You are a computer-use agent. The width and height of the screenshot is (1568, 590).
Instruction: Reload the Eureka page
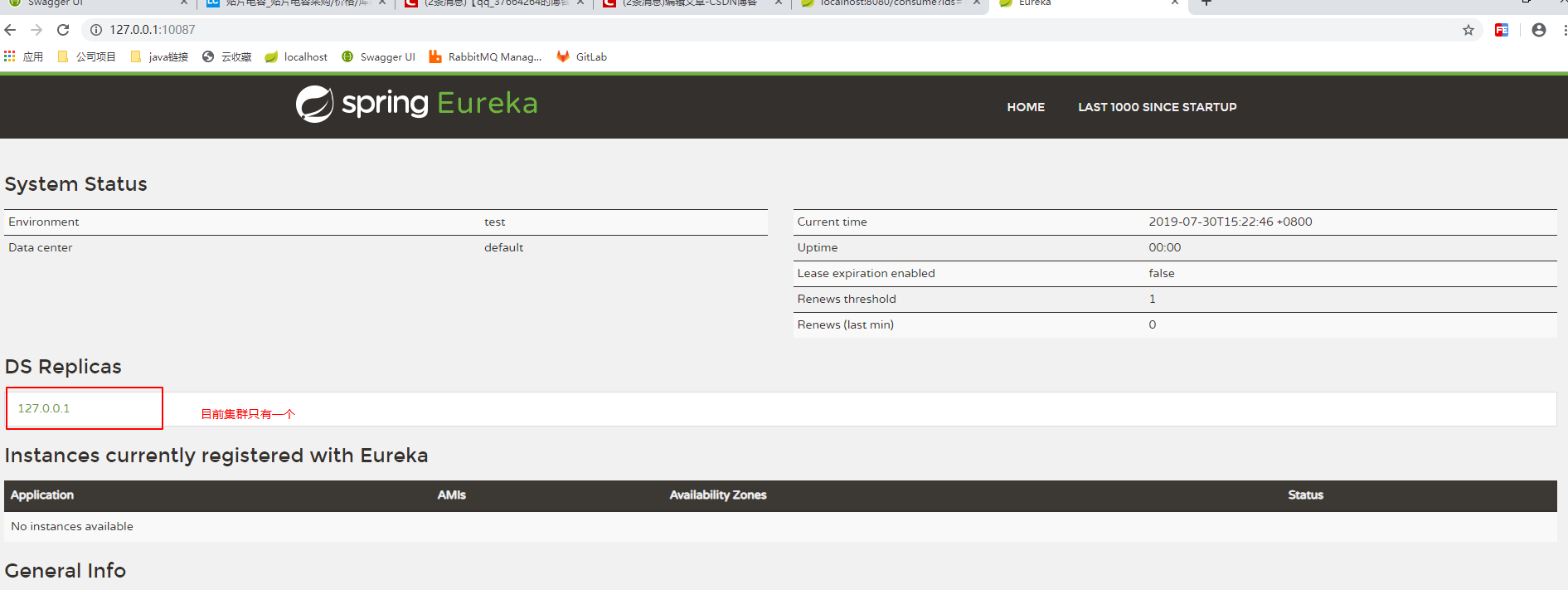(63, 30)
